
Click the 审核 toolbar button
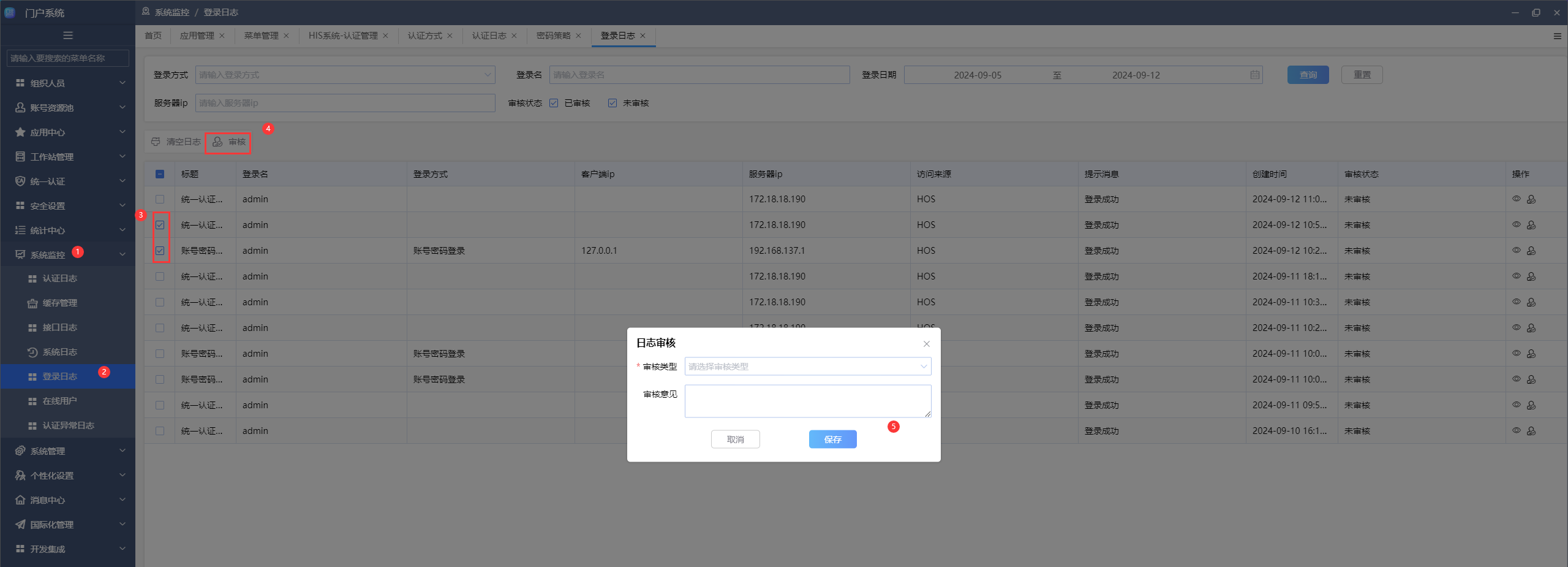click(229, 142)
